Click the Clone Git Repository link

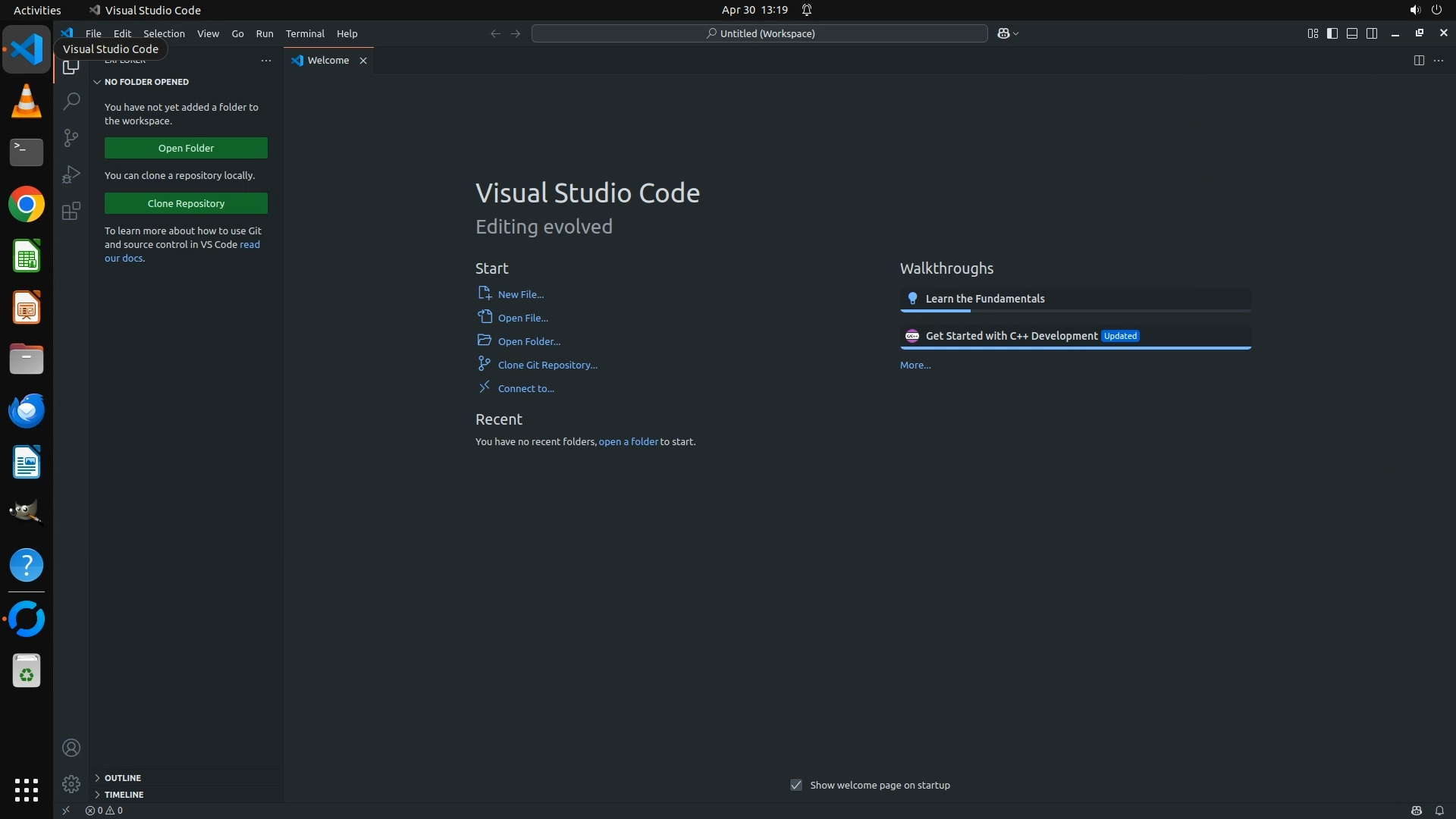pyautogui.click(x=547, y=365)
